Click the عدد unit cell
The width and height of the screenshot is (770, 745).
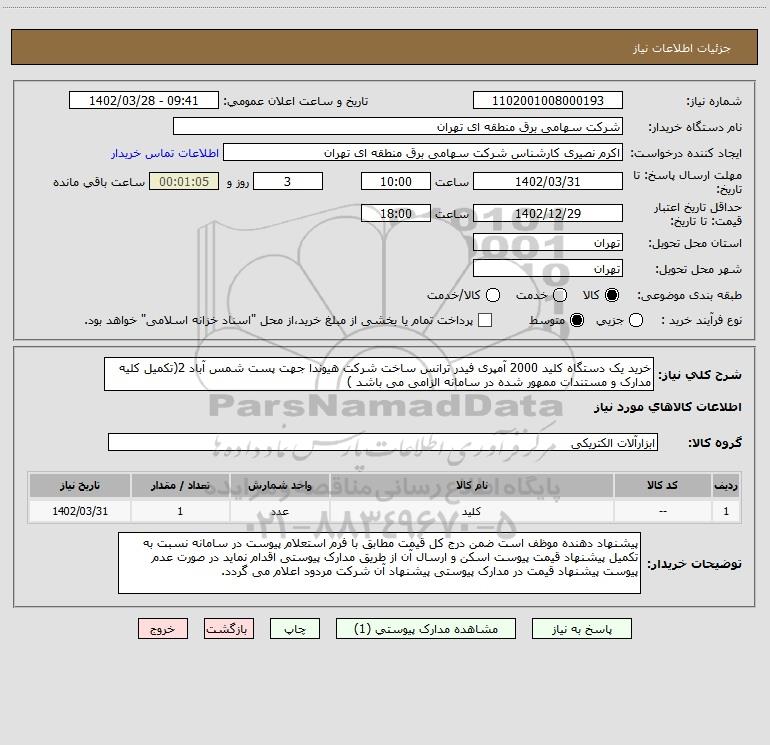(279, 511)
